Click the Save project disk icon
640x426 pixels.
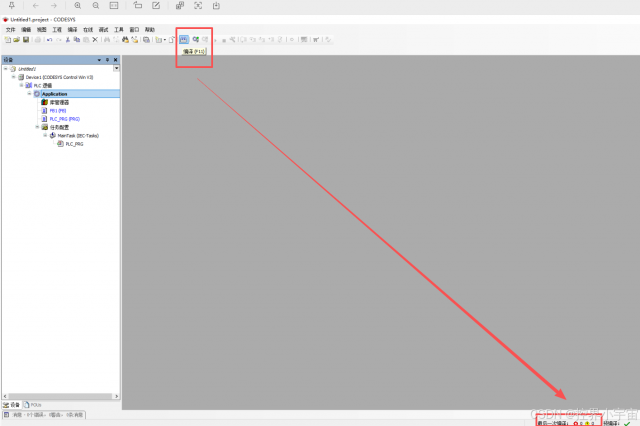click(26, 40)
